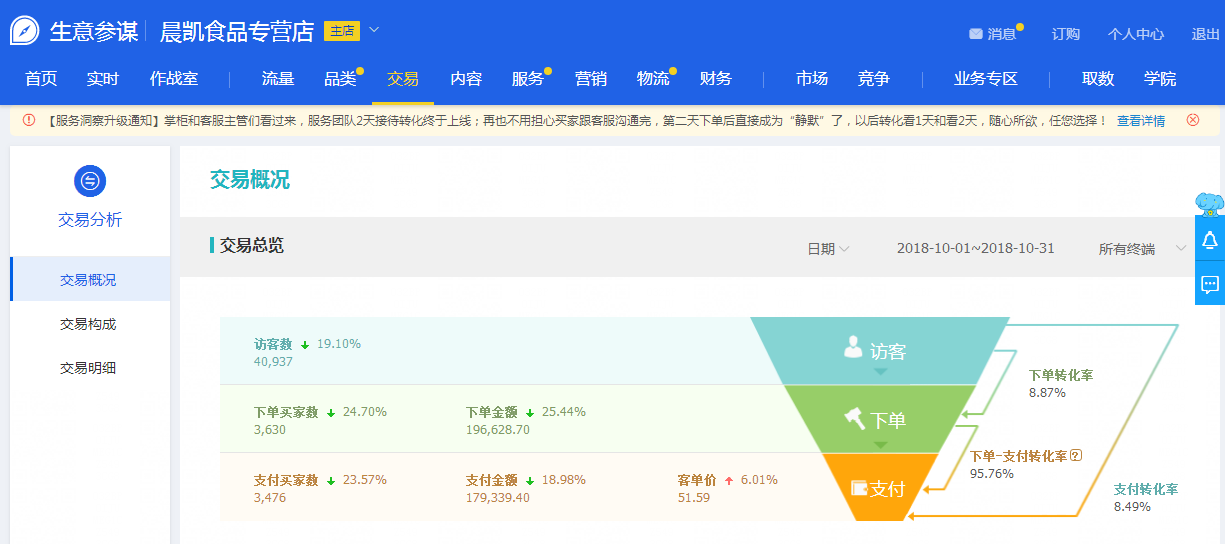Switch to the 流量 tab
This screenshot has width=1225, height=544.
(x=278, y=78)
